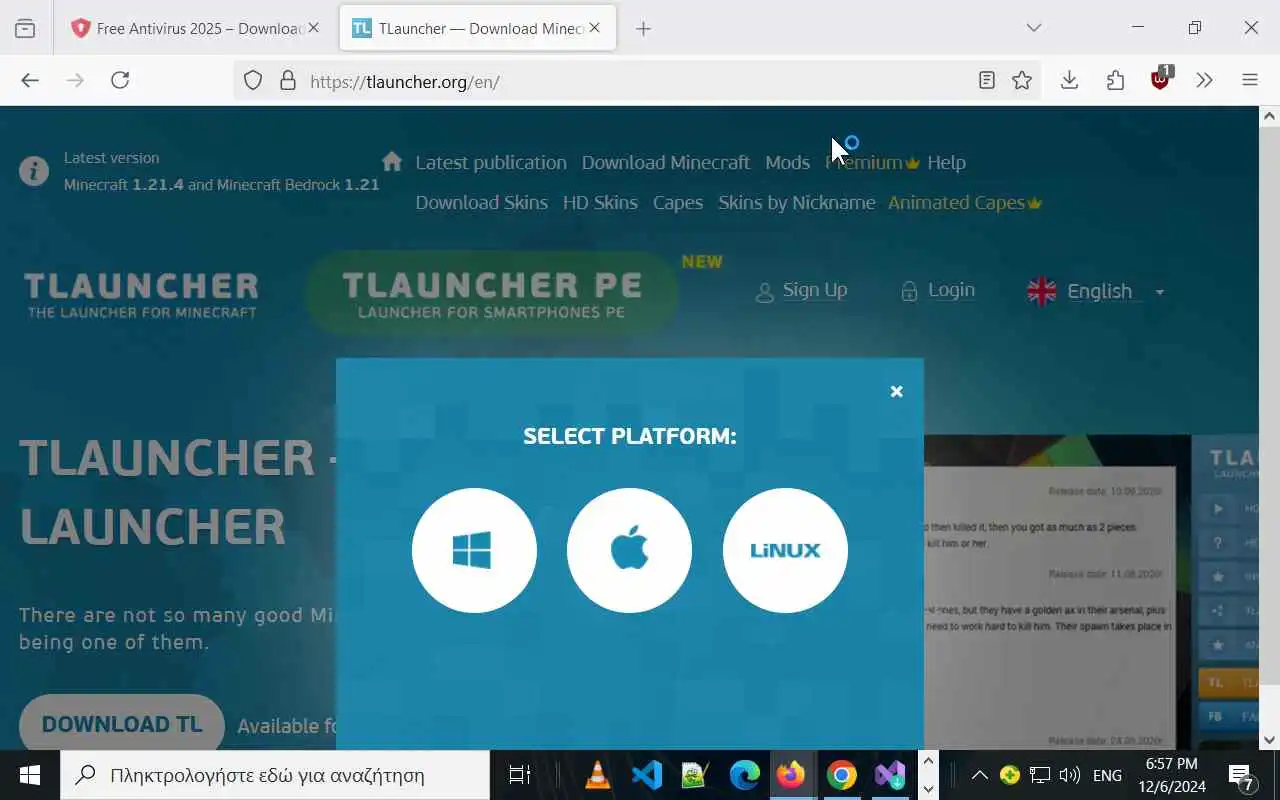
Task: Click the TLauncher logo
Action: 141,295
